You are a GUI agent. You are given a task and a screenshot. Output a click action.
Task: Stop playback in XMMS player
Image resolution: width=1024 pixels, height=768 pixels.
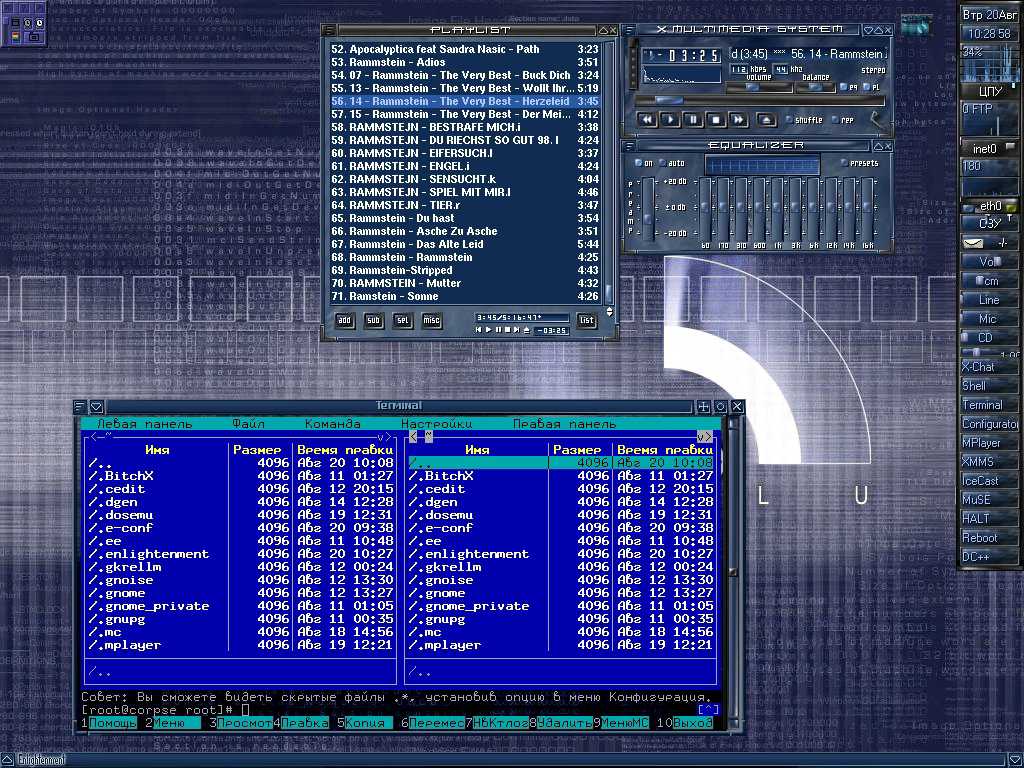click(716, 120)
